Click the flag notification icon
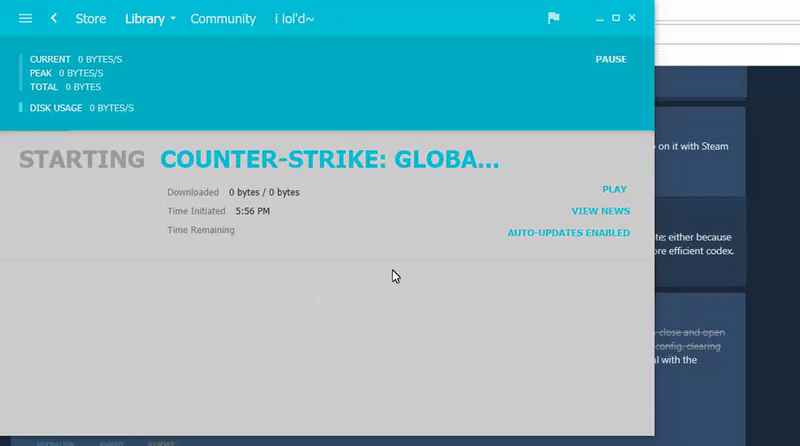 click(554, 18)
